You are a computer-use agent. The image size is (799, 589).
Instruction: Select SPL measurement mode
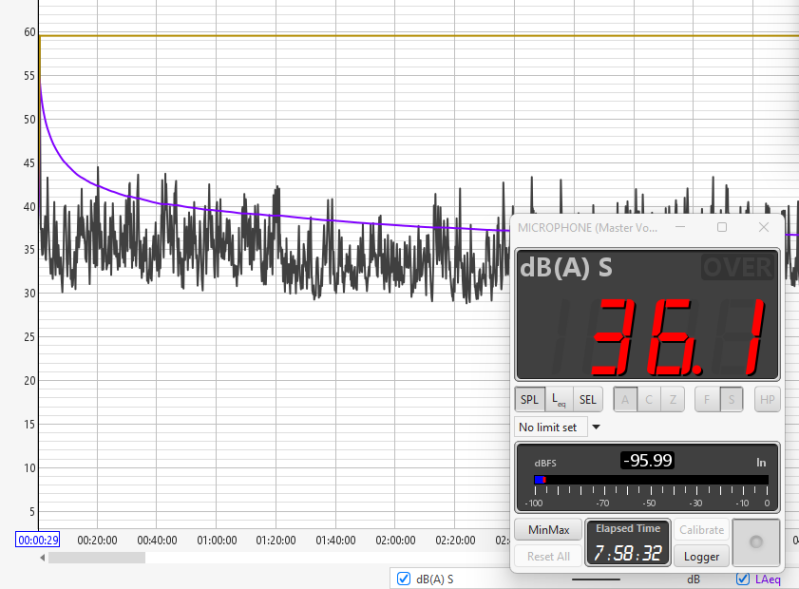(x=529, y=400)
